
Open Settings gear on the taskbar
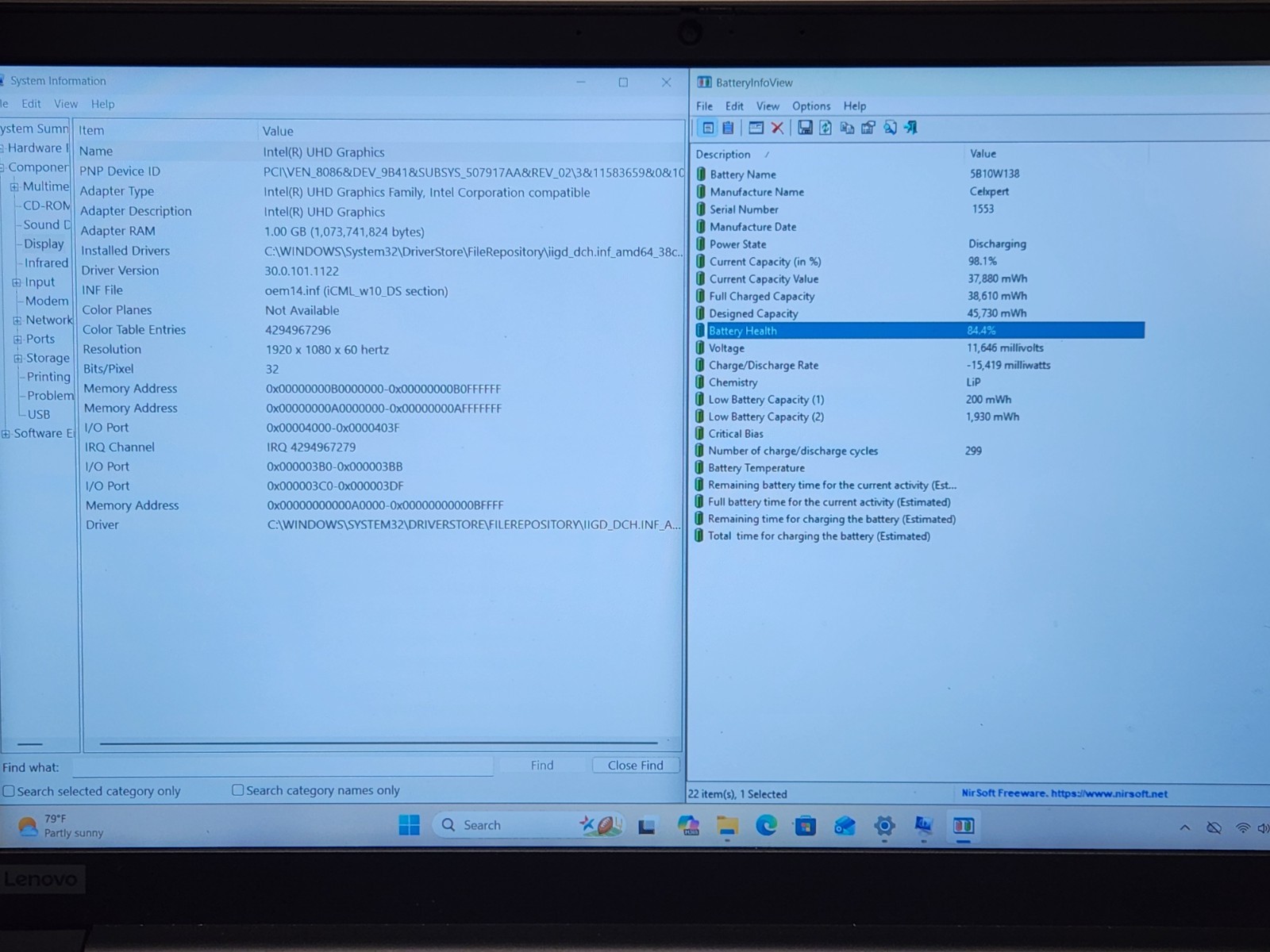pos(884,826)
